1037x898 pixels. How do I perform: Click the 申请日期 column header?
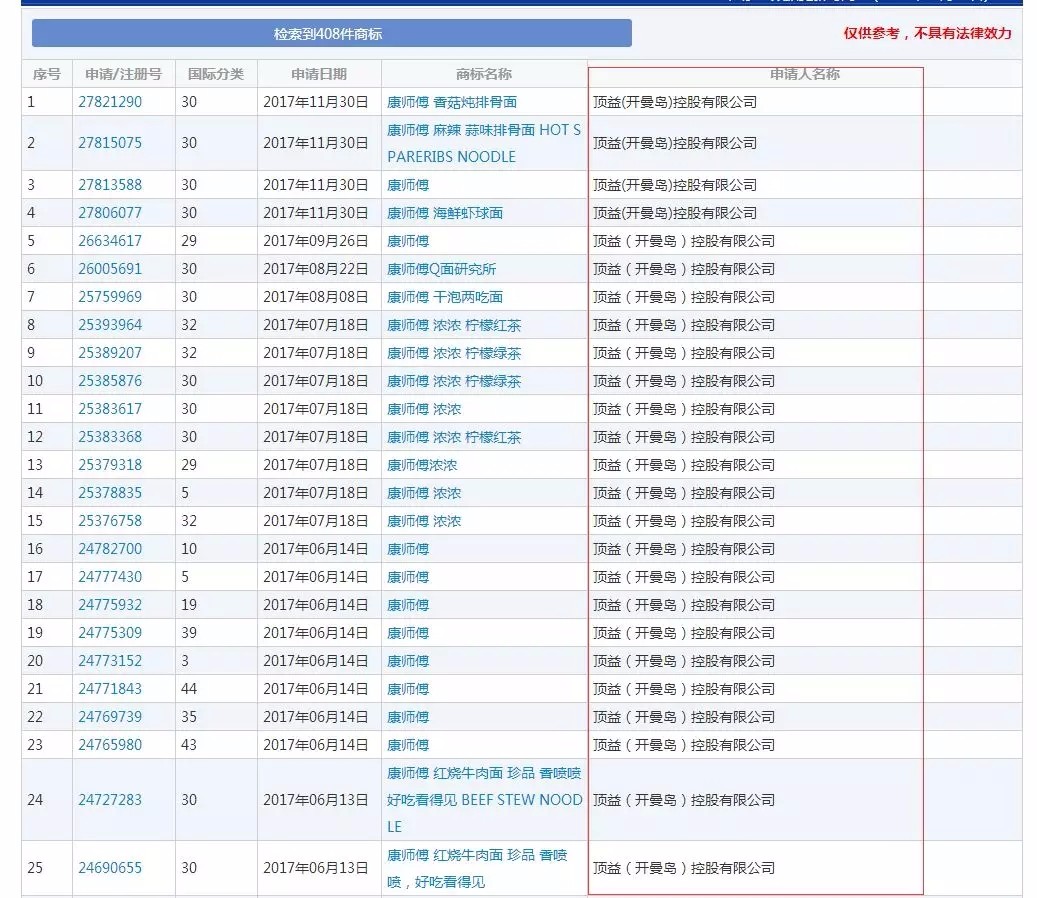tap(319, 74)
